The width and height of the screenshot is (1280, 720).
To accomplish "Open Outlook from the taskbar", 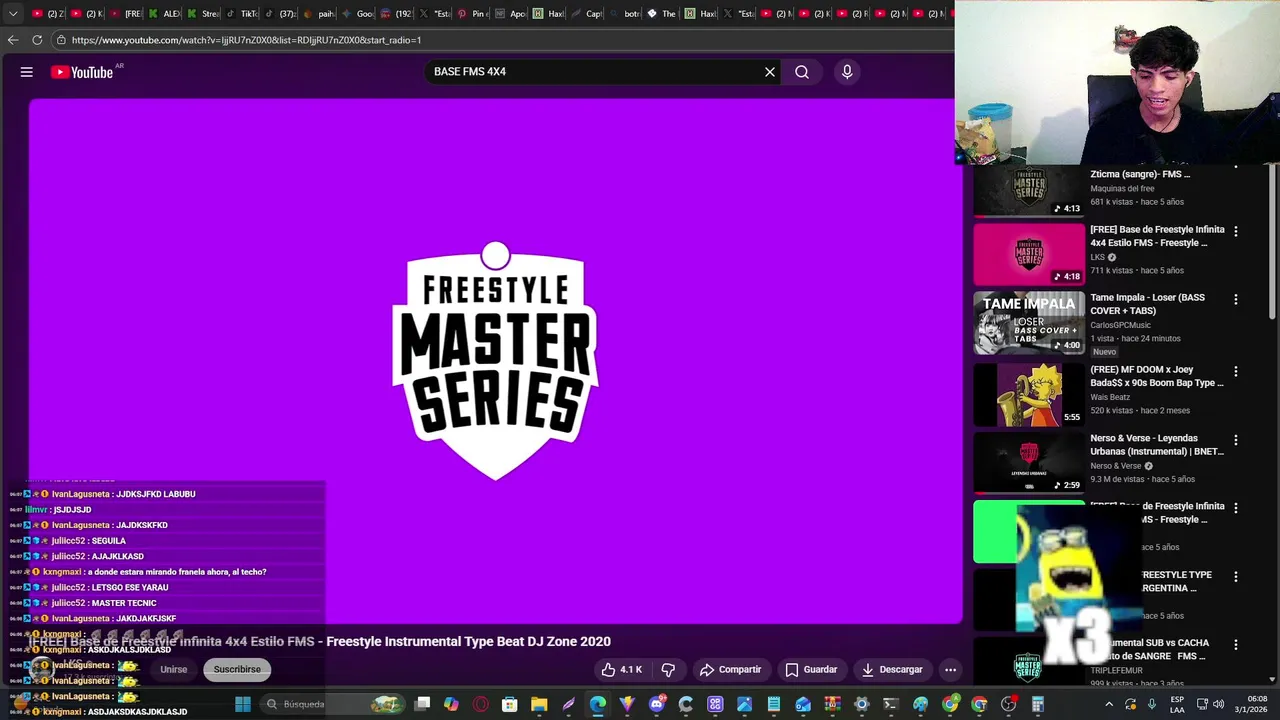I will (803, 704).
